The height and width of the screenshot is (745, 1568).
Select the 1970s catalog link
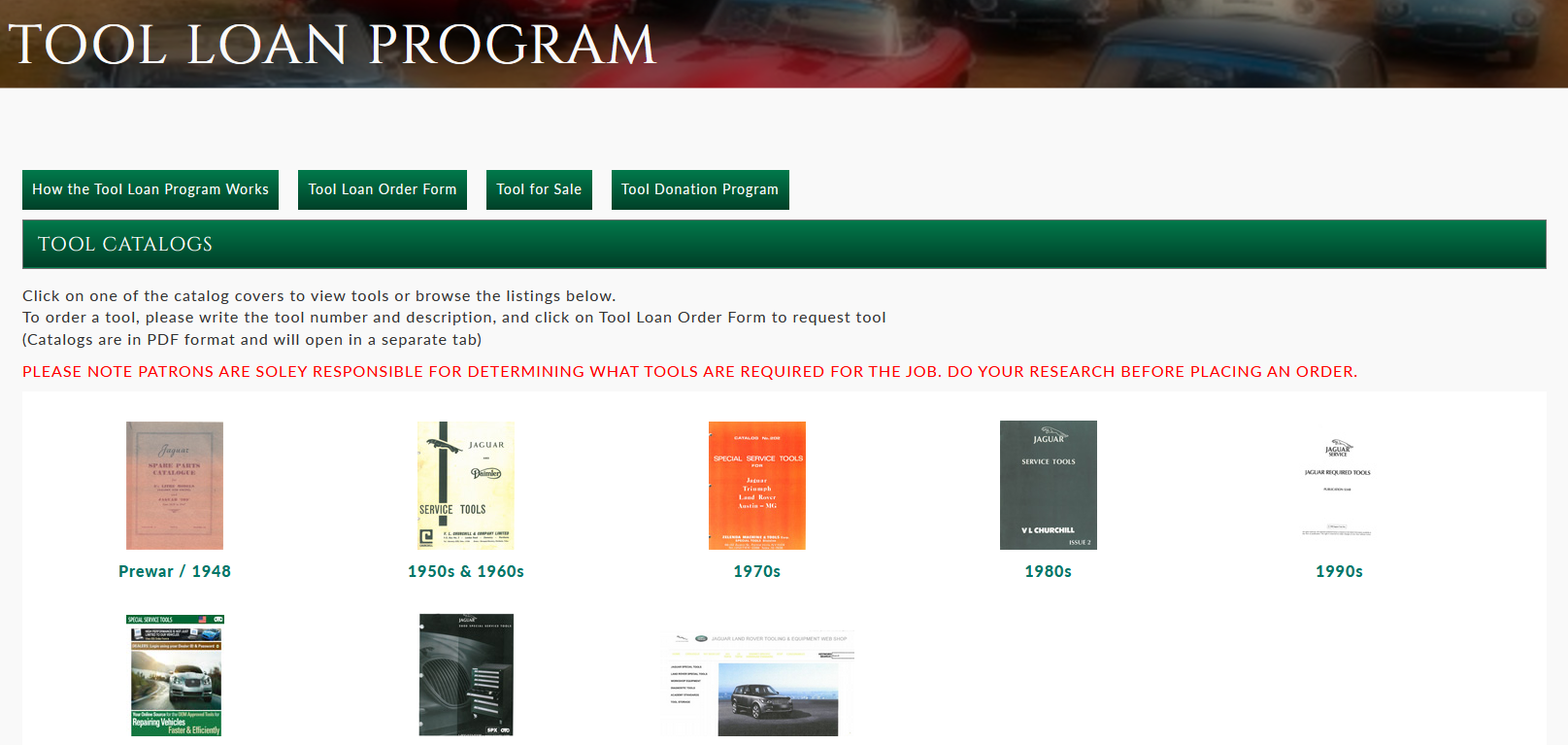(757, 571)
